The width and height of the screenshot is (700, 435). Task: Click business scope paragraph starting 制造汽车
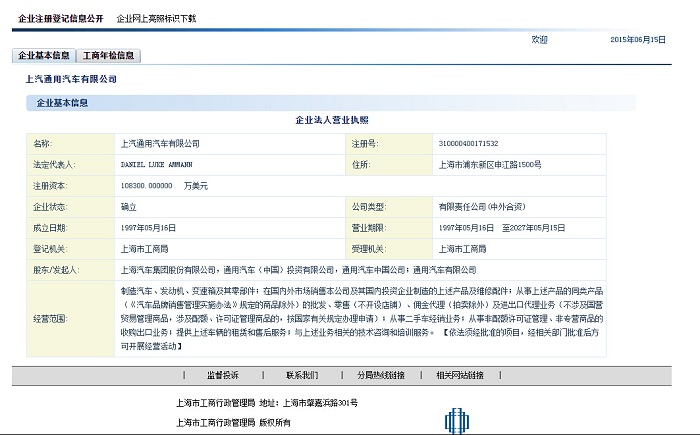tap(362, 318)
